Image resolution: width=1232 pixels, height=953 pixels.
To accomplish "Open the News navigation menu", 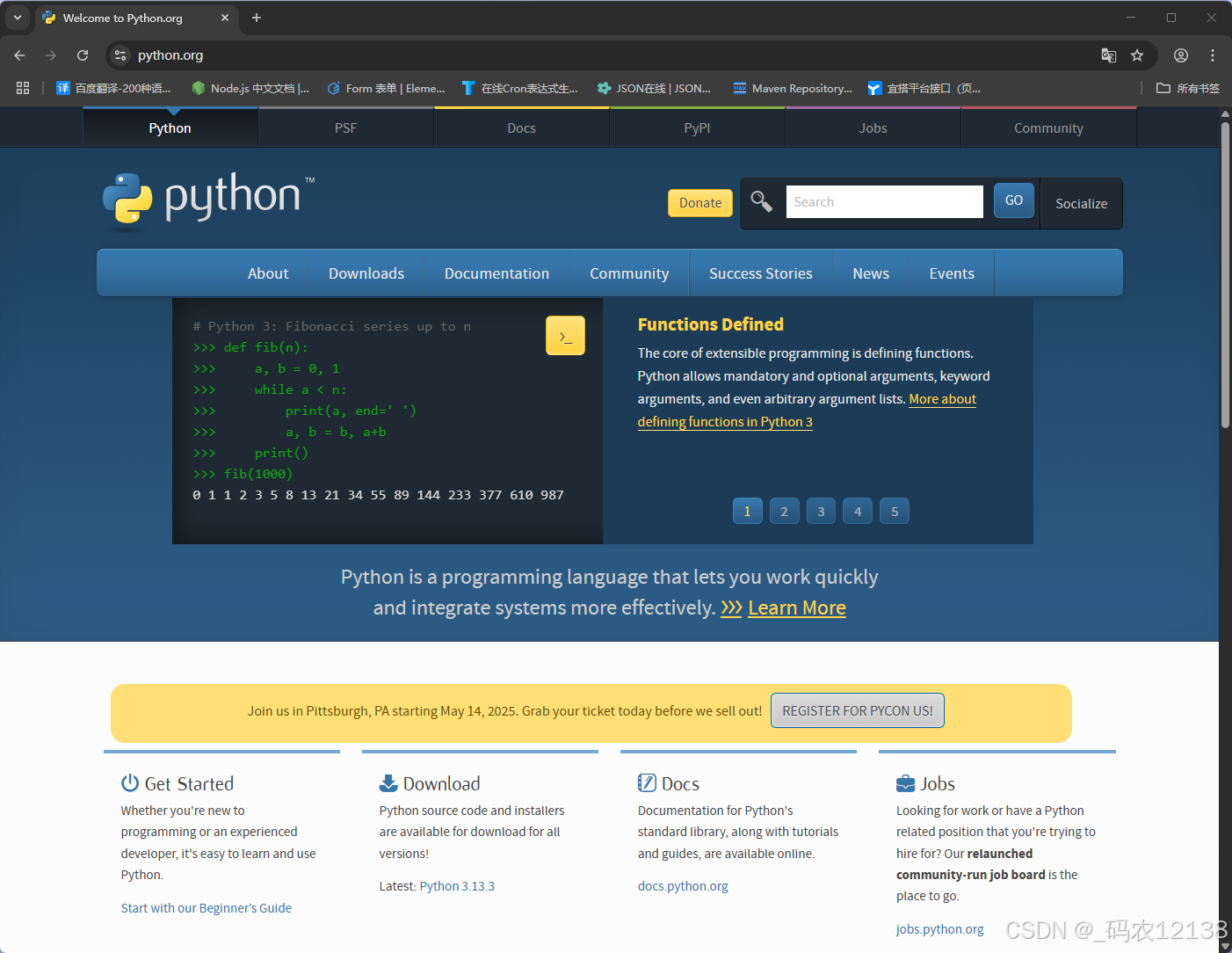I will pos(871,273).
